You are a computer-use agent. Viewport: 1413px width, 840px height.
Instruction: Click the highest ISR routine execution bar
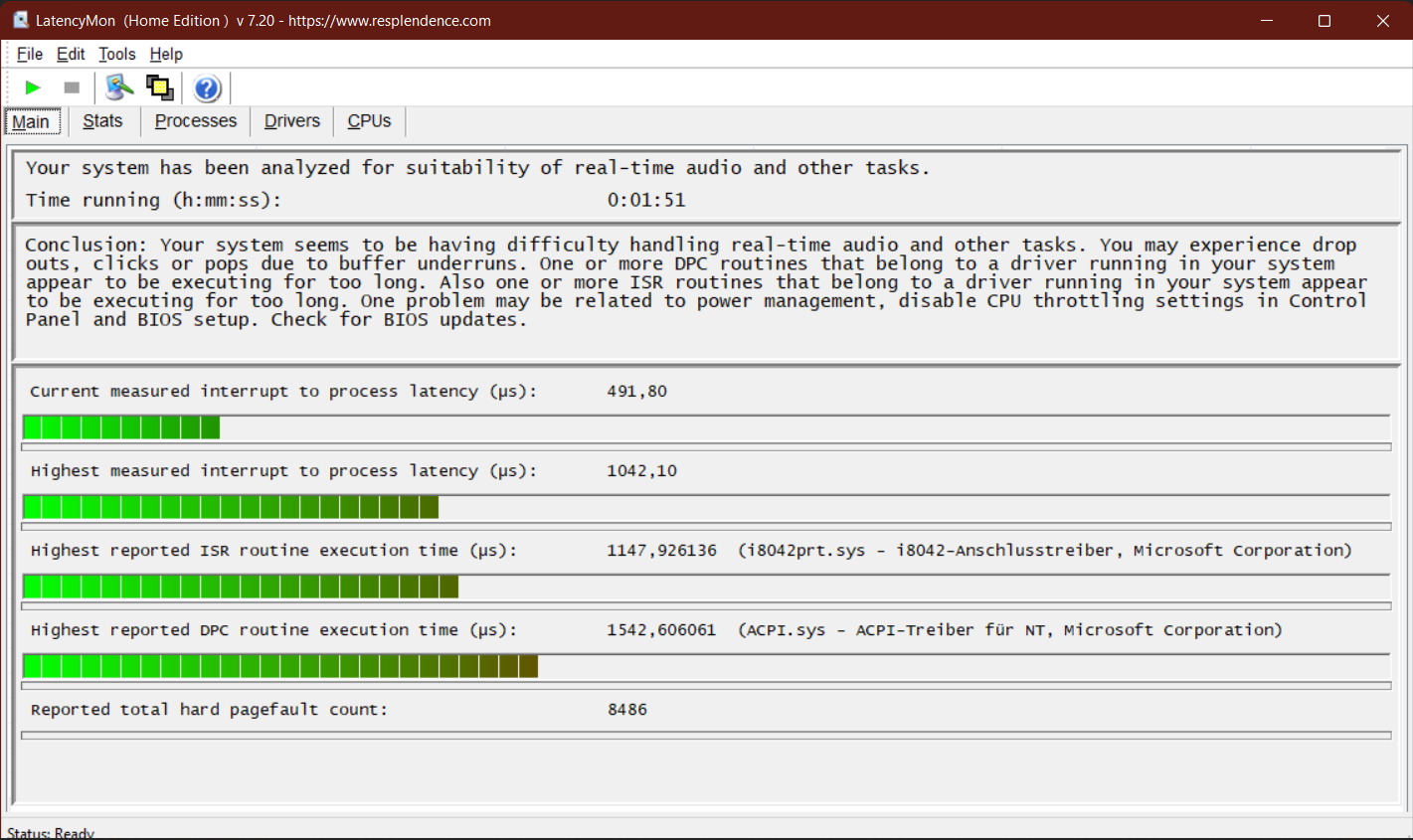(241, 587)
